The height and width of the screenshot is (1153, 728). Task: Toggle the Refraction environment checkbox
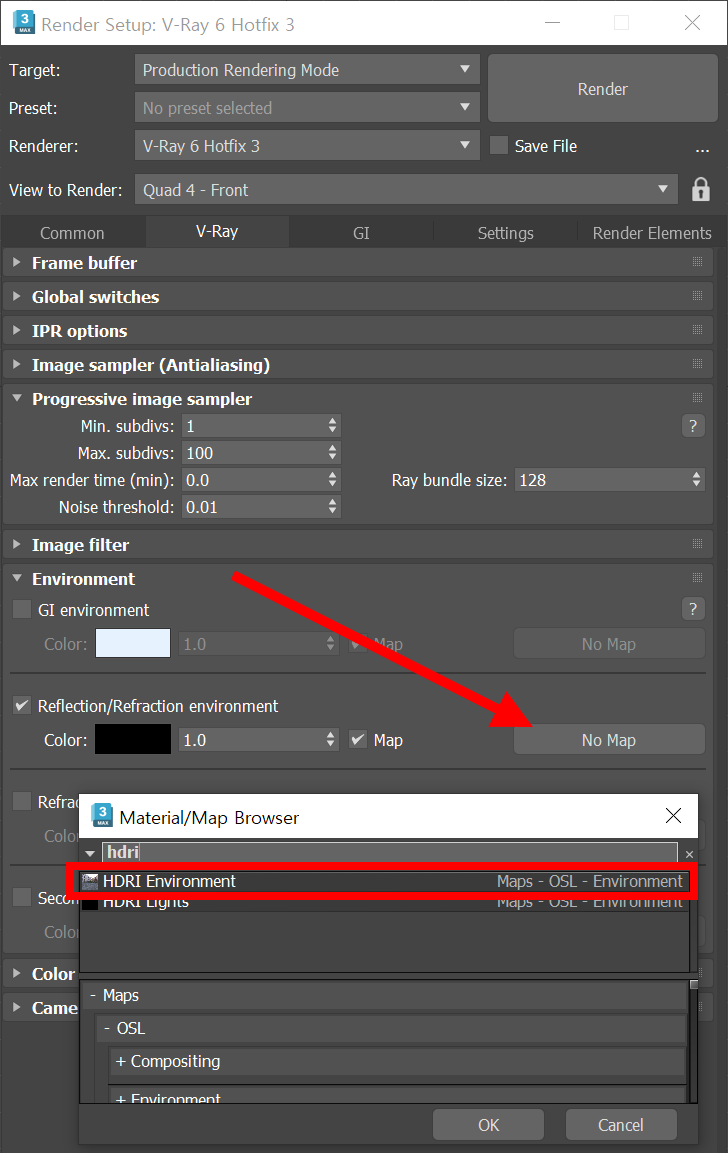[x=22, y=801]
